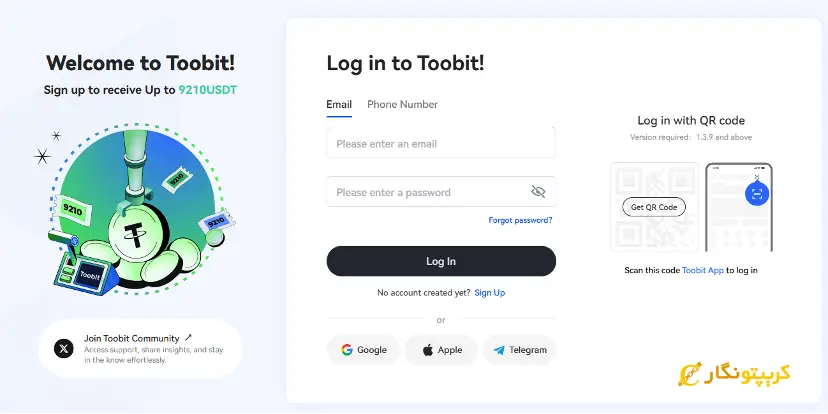Toggle password visibility eye icon
Image resolution: width=828 pixels, height=414 pixels.
(x=538, y=192)
